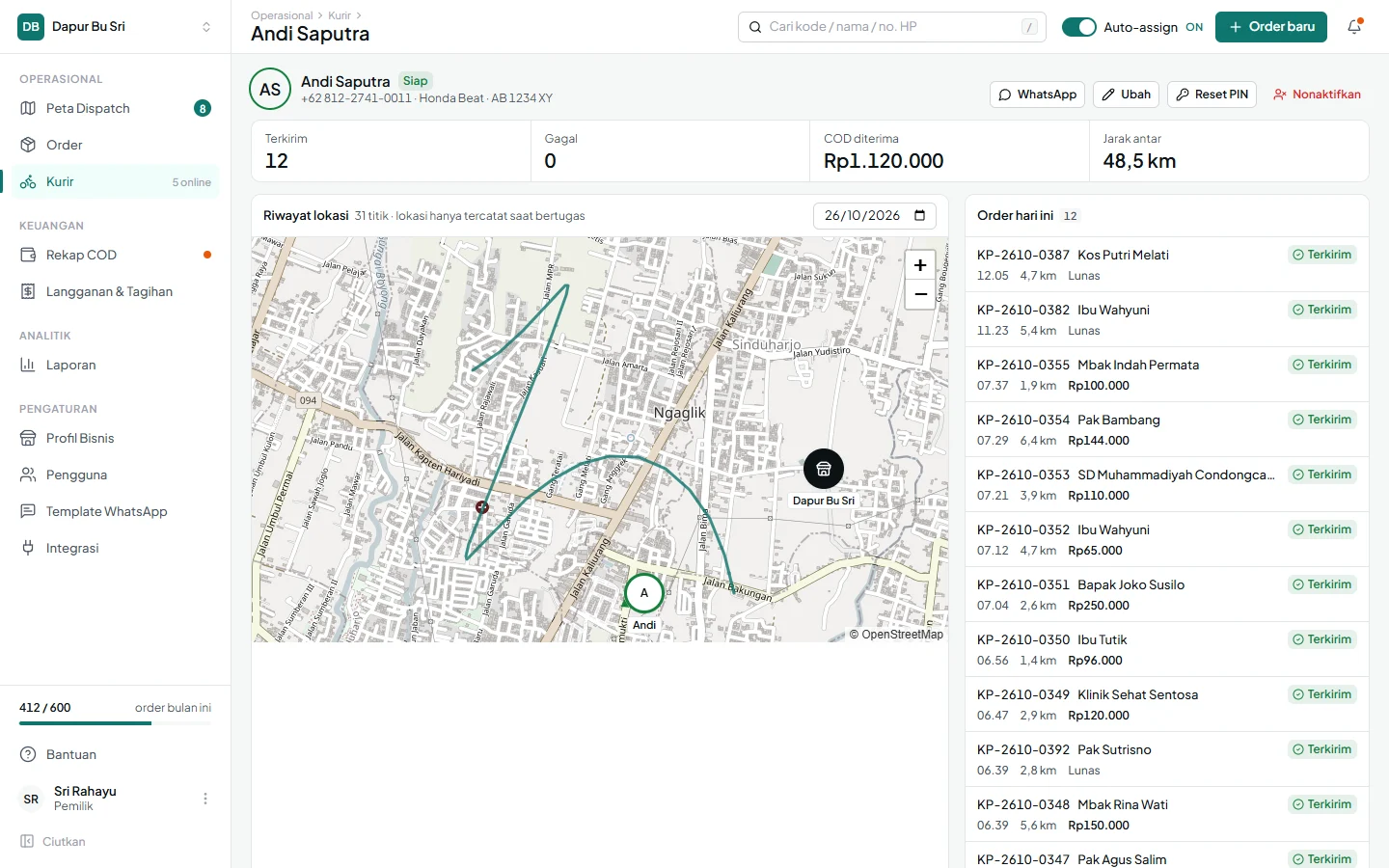Viewport: 1389px width, 868px height.
Task: Click the Peta Dispatch map icon
Action: click(x=28, y=108)
